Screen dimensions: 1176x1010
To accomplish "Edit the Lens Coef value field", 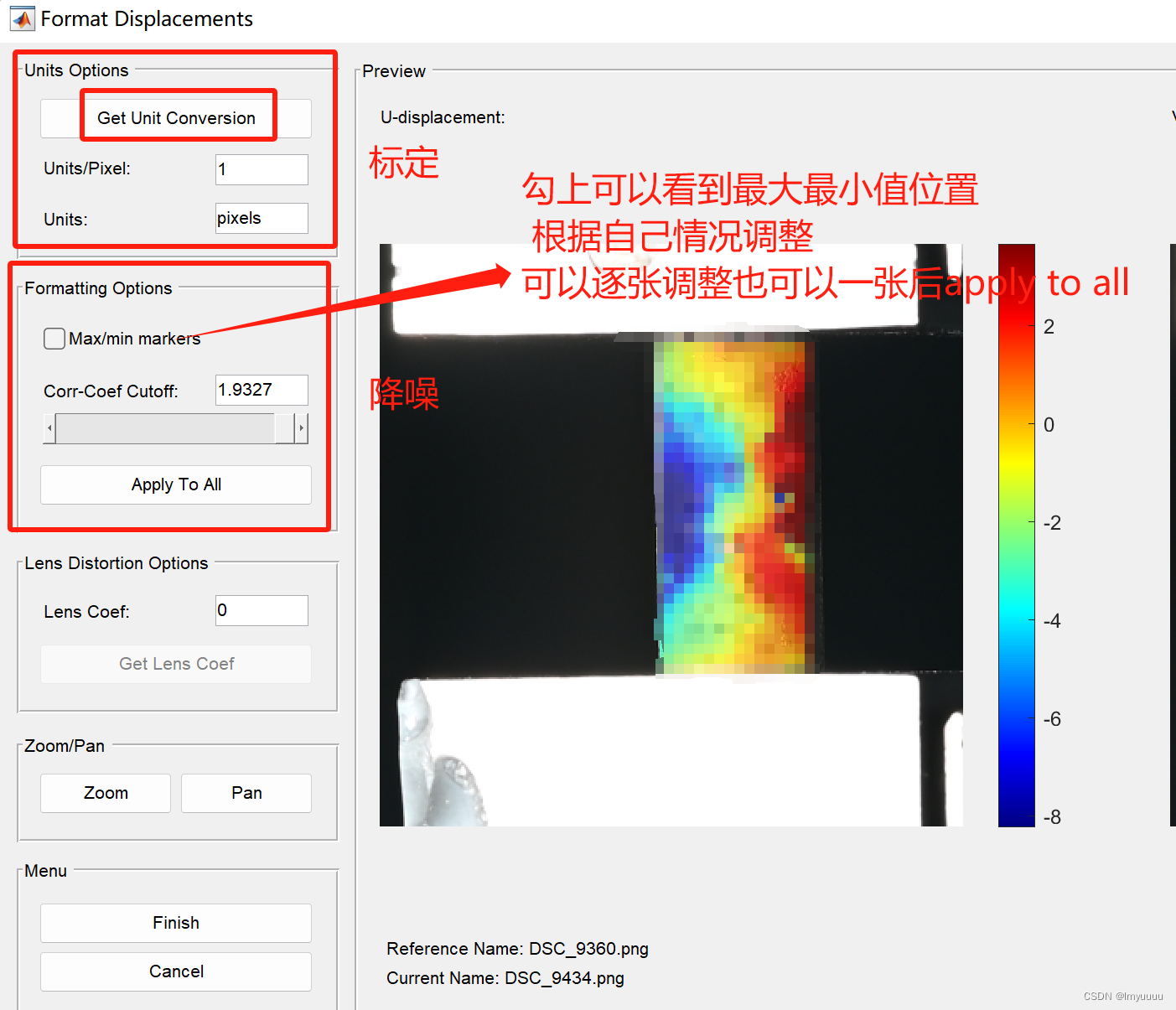I will [261, 610].
